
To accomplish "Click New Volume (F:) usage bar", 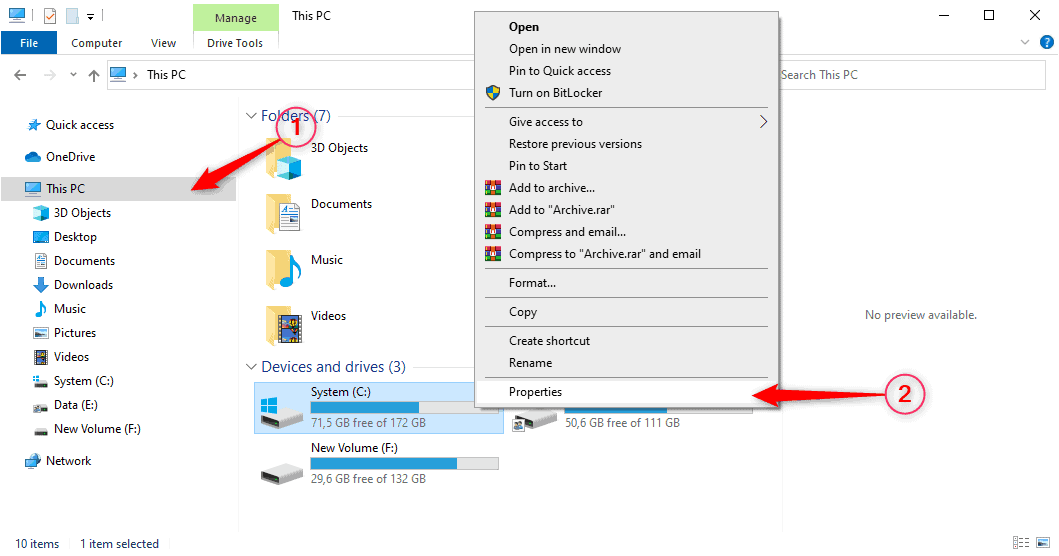I will point(405,463).
